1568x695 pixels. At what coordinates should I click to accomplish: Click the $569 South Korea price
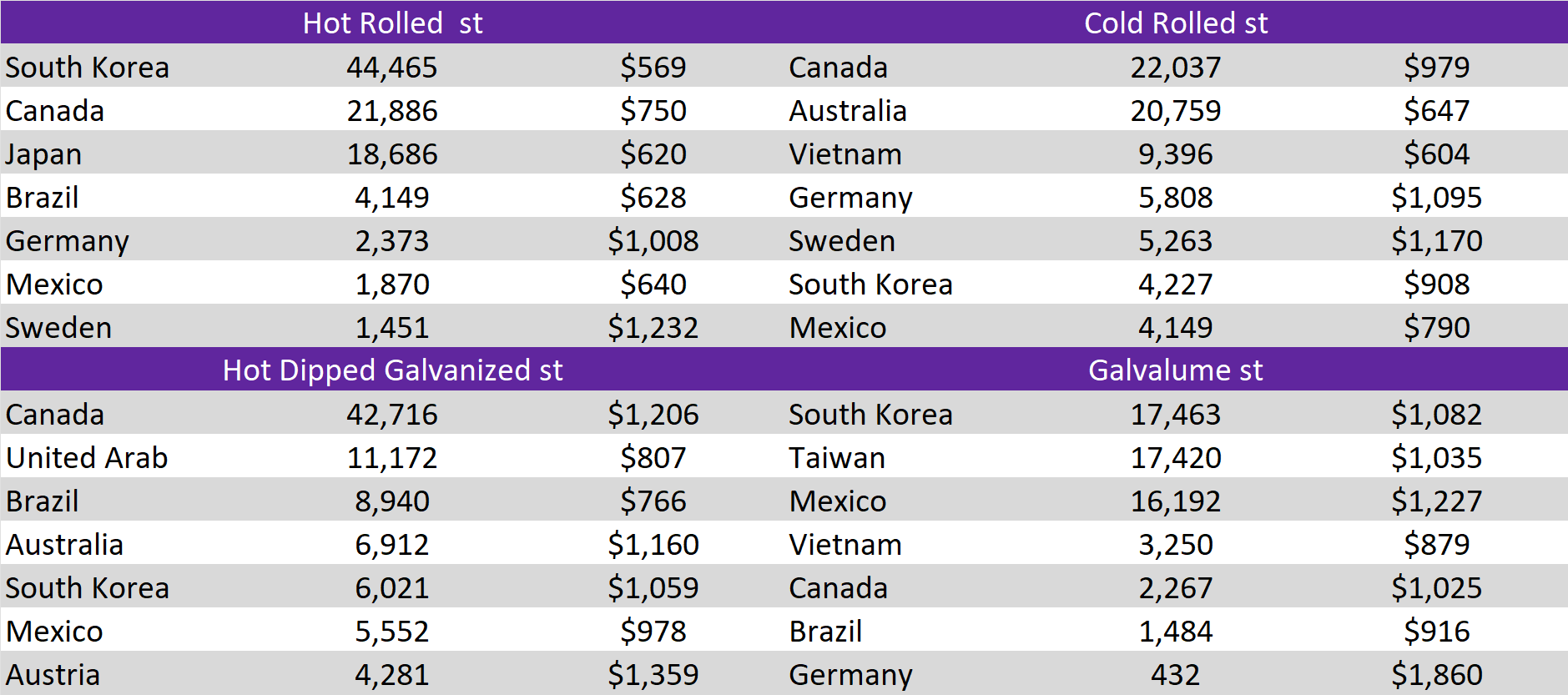[x=653, y=67]
